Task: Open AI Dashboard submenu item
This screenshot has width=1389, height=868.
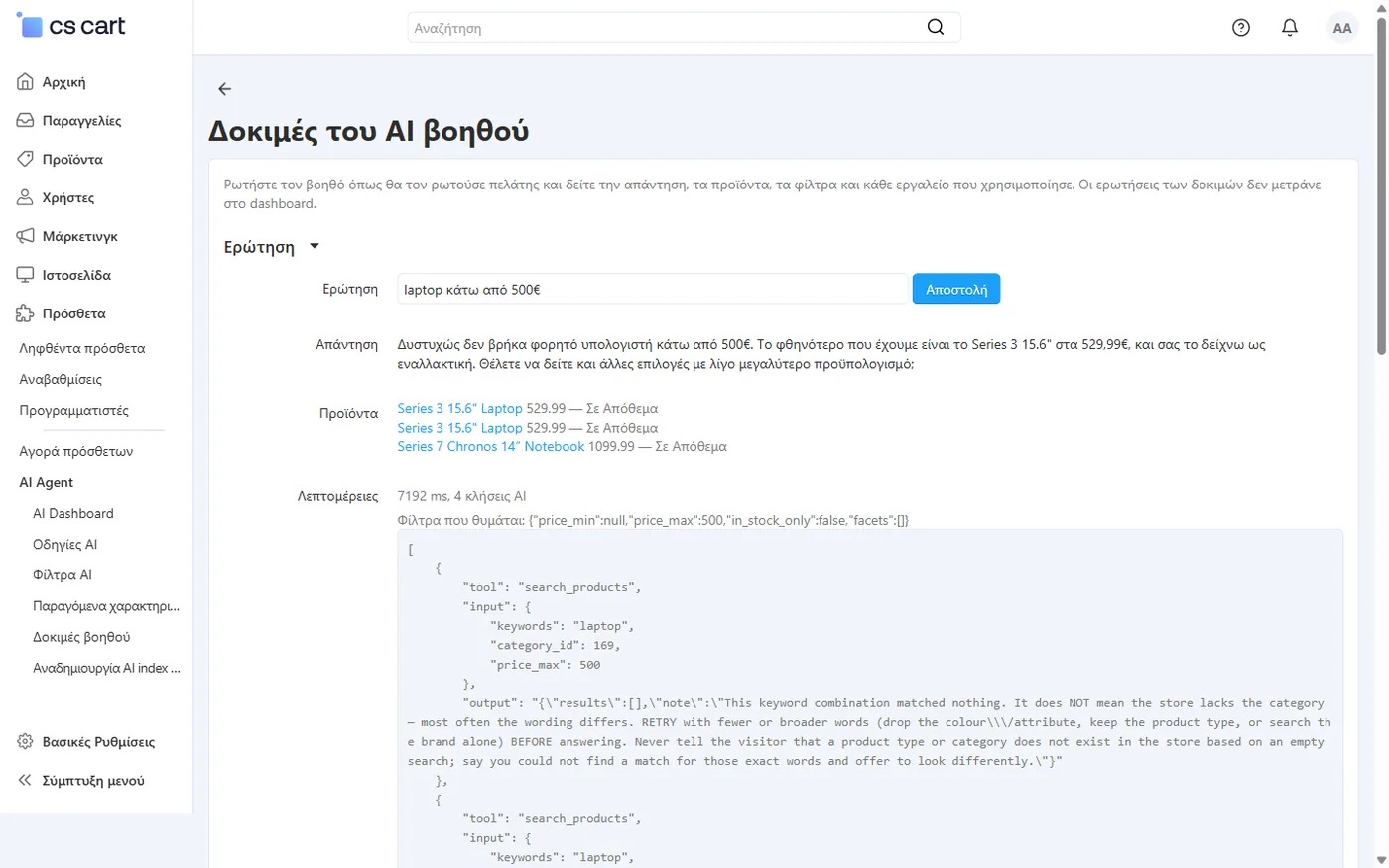Action: click(73, 513)
